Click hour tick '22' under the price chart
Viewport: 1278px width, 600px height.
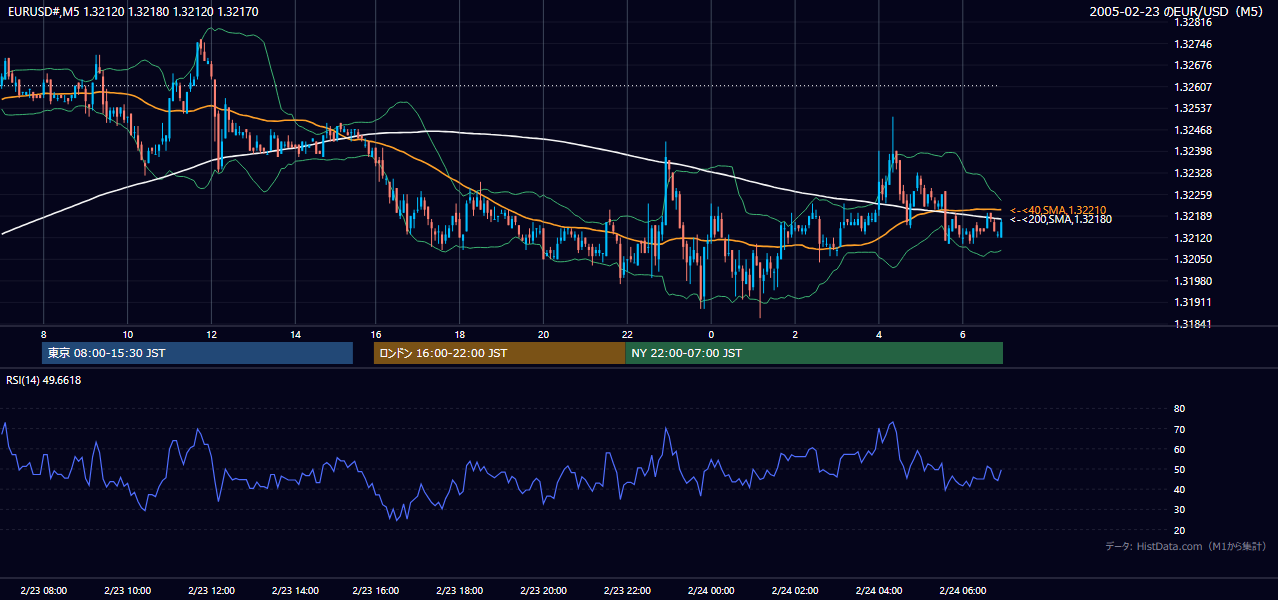627,334
